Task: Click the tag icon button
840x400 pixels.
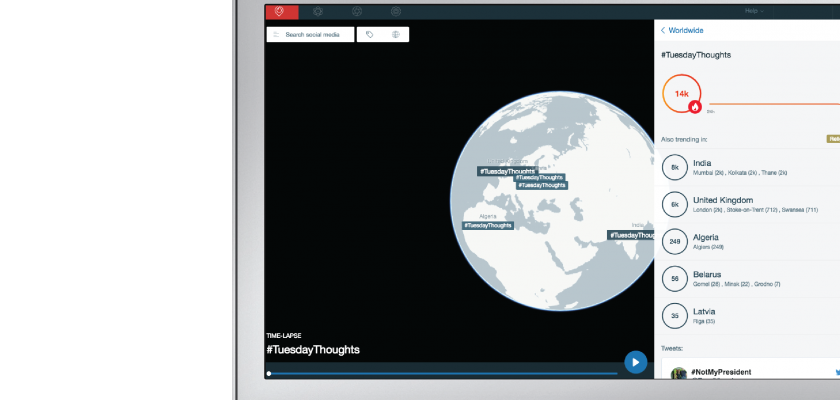Action: coord(370,35)
